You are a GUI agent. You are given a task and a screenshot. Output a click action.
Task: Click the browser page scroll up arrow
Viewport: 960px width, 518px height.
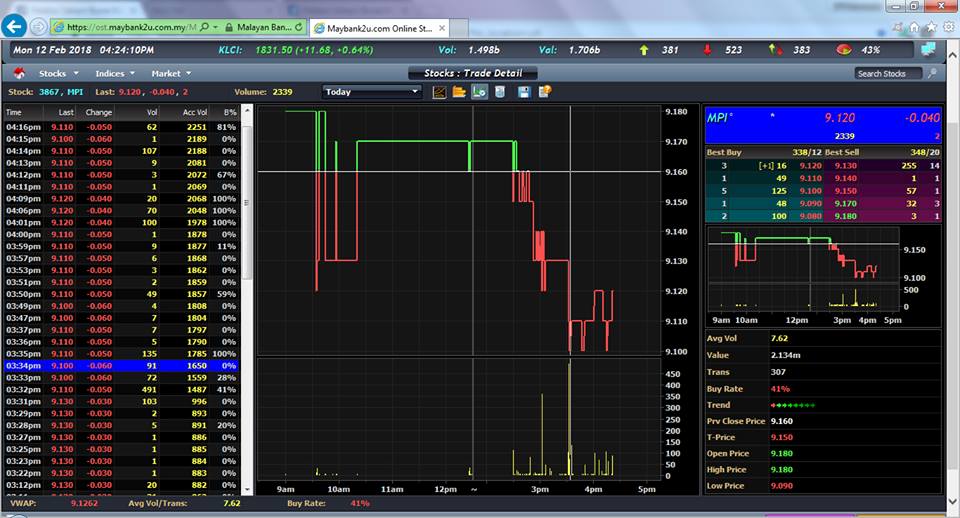coord(953,55)
